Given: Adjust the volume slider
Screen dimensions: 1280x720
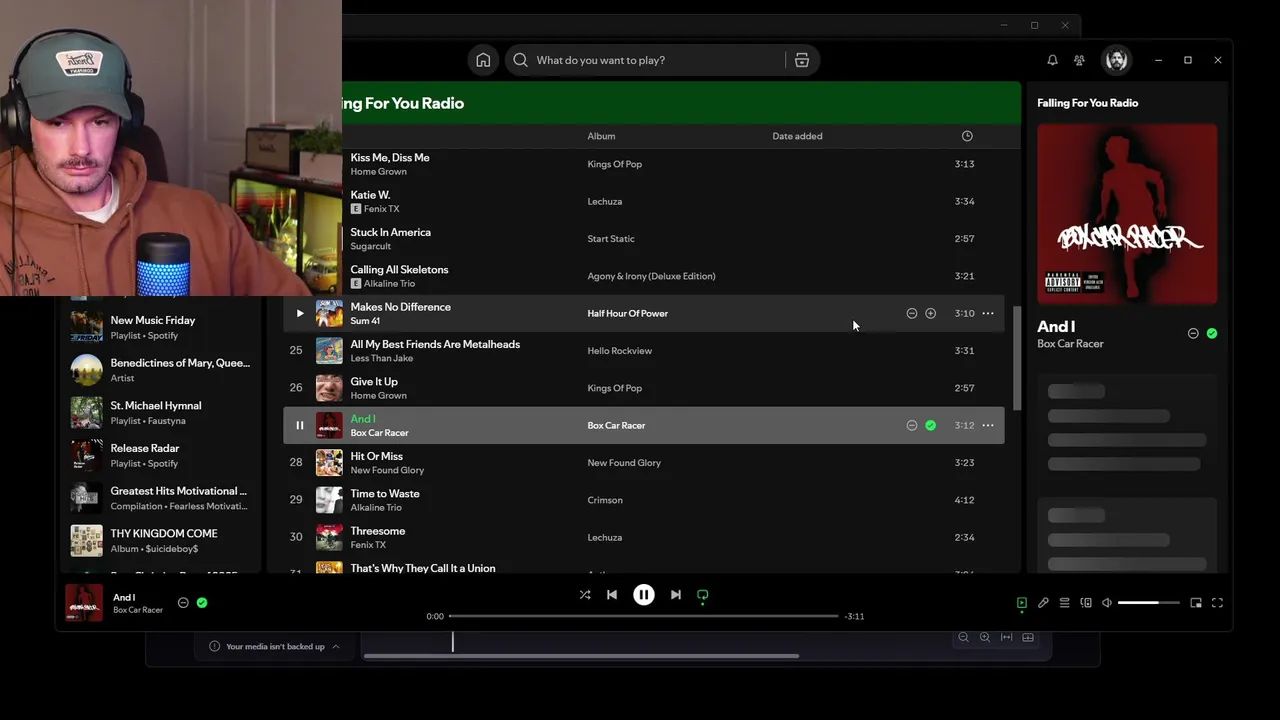Looking at the screenshot, I should point(1148,603).
